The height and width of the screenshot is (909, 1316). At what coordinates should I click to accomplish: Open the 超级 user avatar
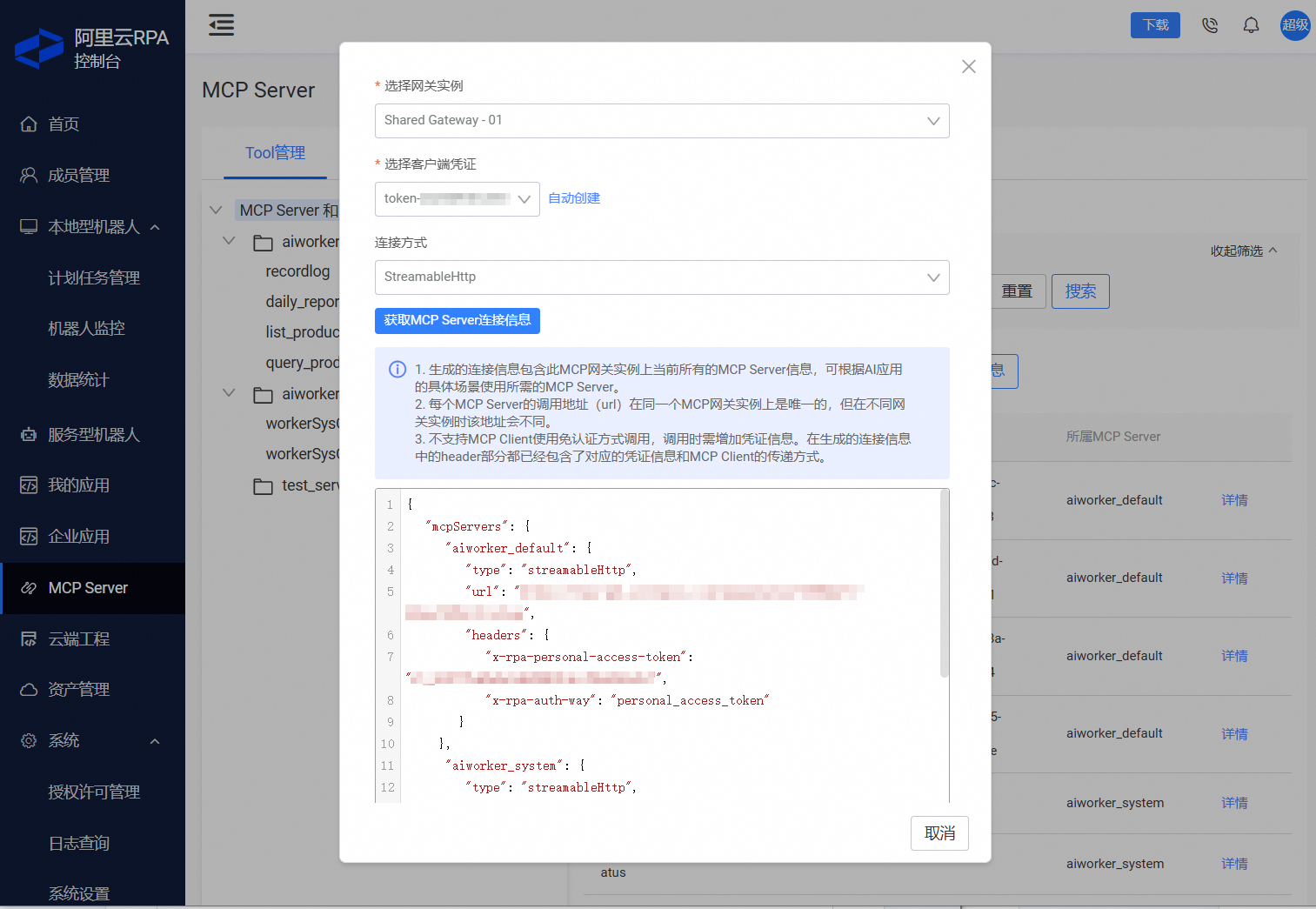point(1295,25)
